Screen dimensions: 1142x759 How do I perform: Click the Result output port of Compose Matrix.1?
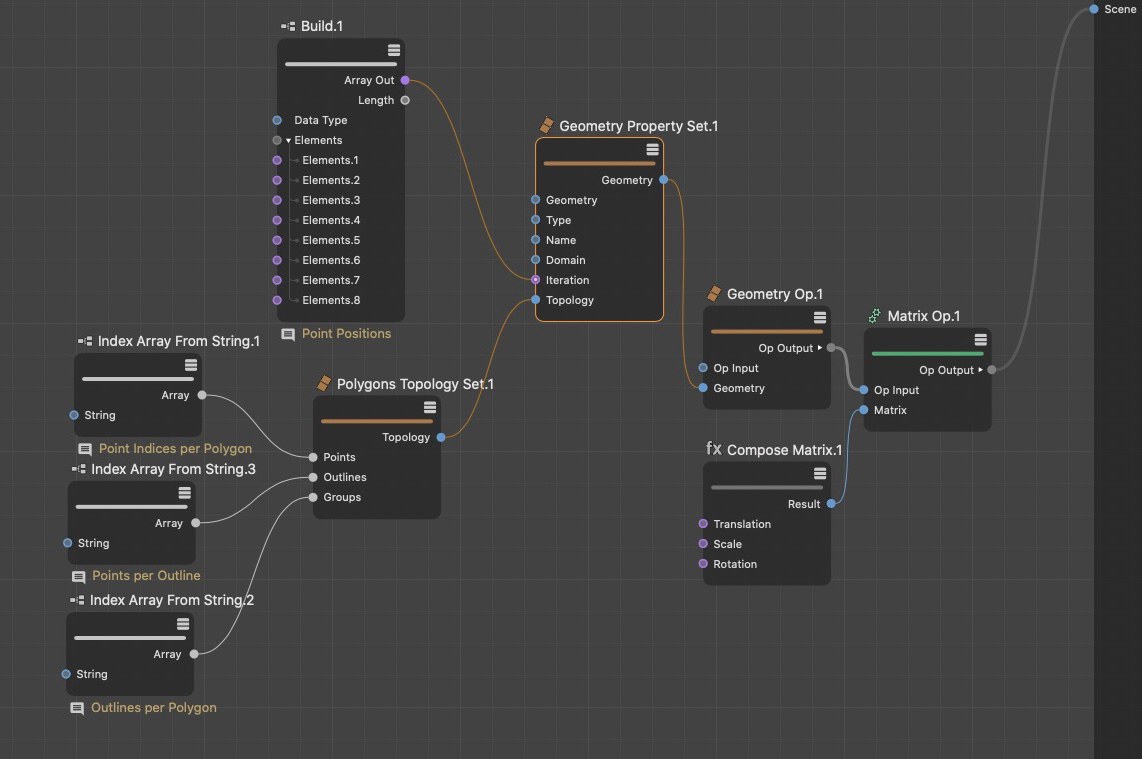click(x=831, y=504)
